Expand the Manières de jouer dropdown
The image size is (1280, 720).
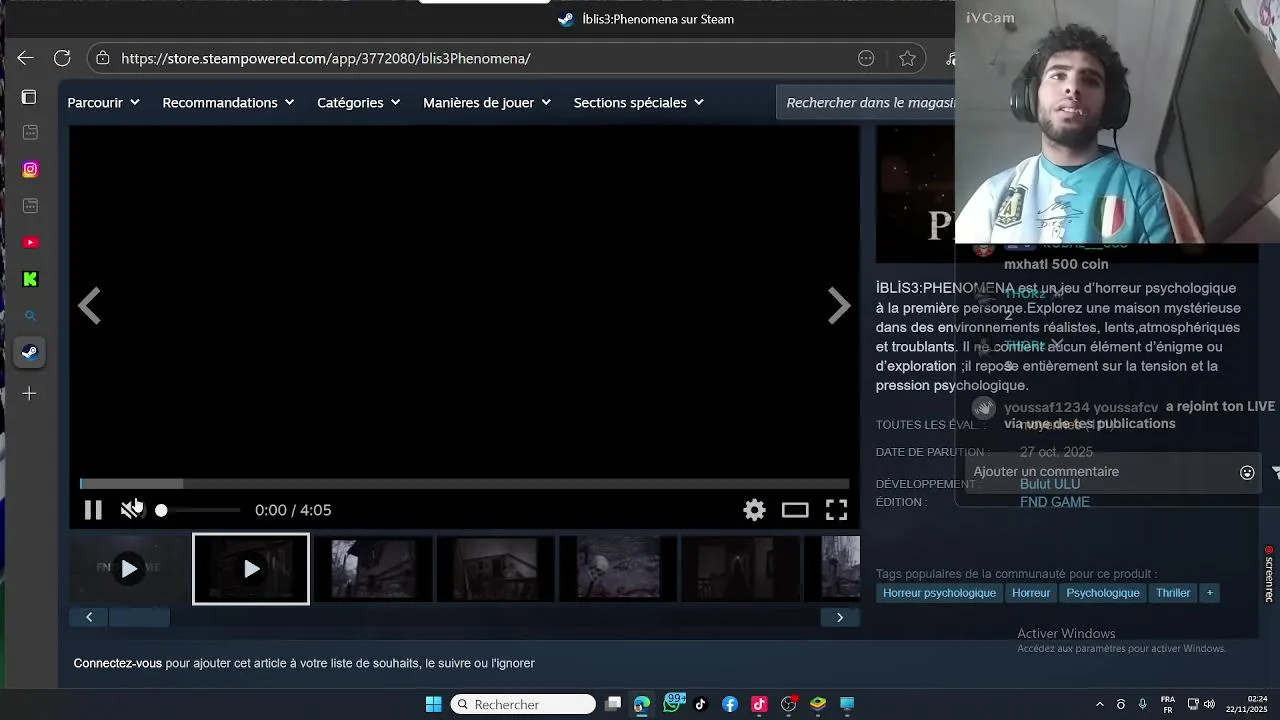point(487,102)
